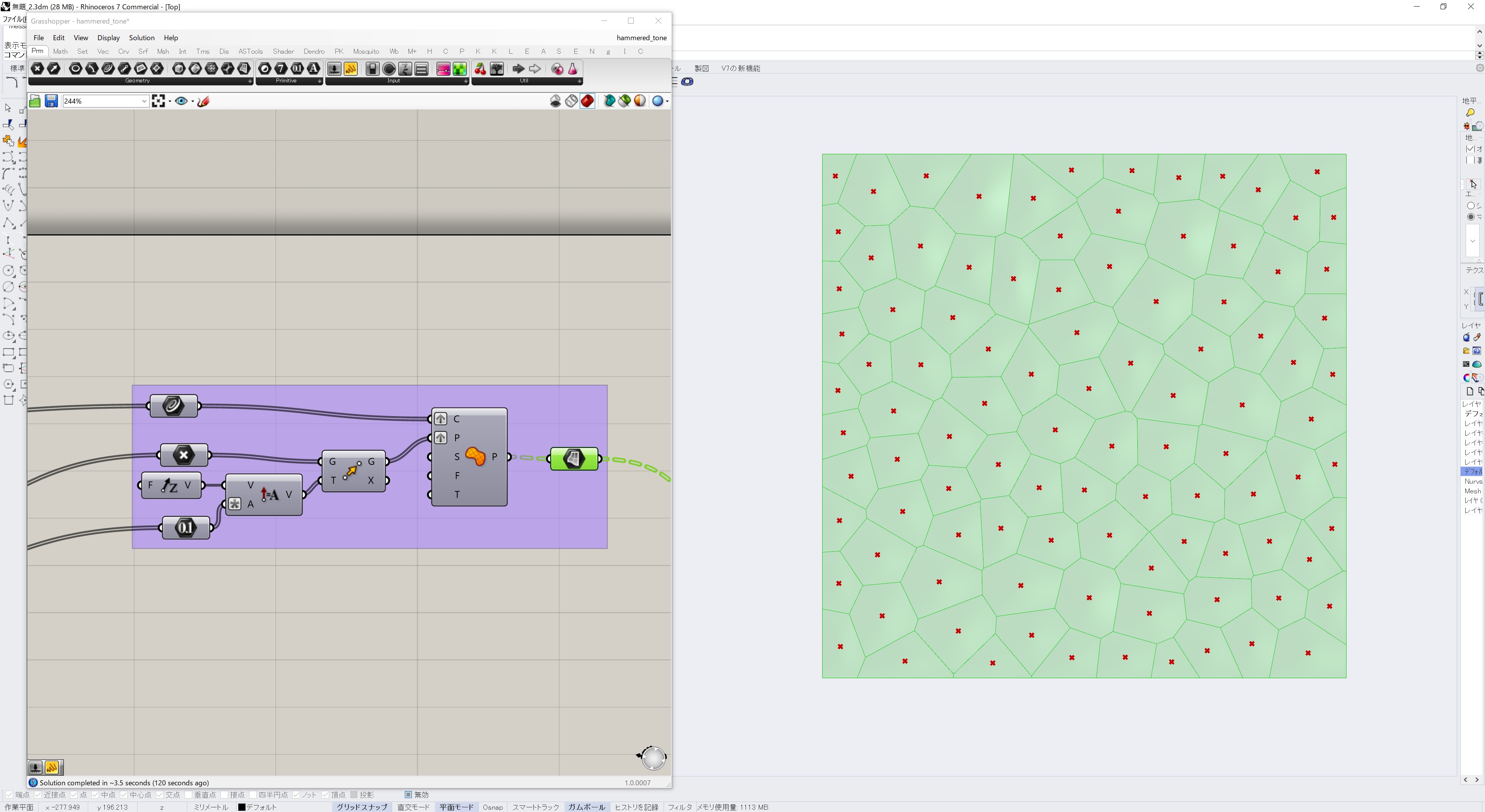Viewport: 1485px width, 812px height.
Task: Toggle the 近接点 osnap checkbox
Action: click(38, 795)
